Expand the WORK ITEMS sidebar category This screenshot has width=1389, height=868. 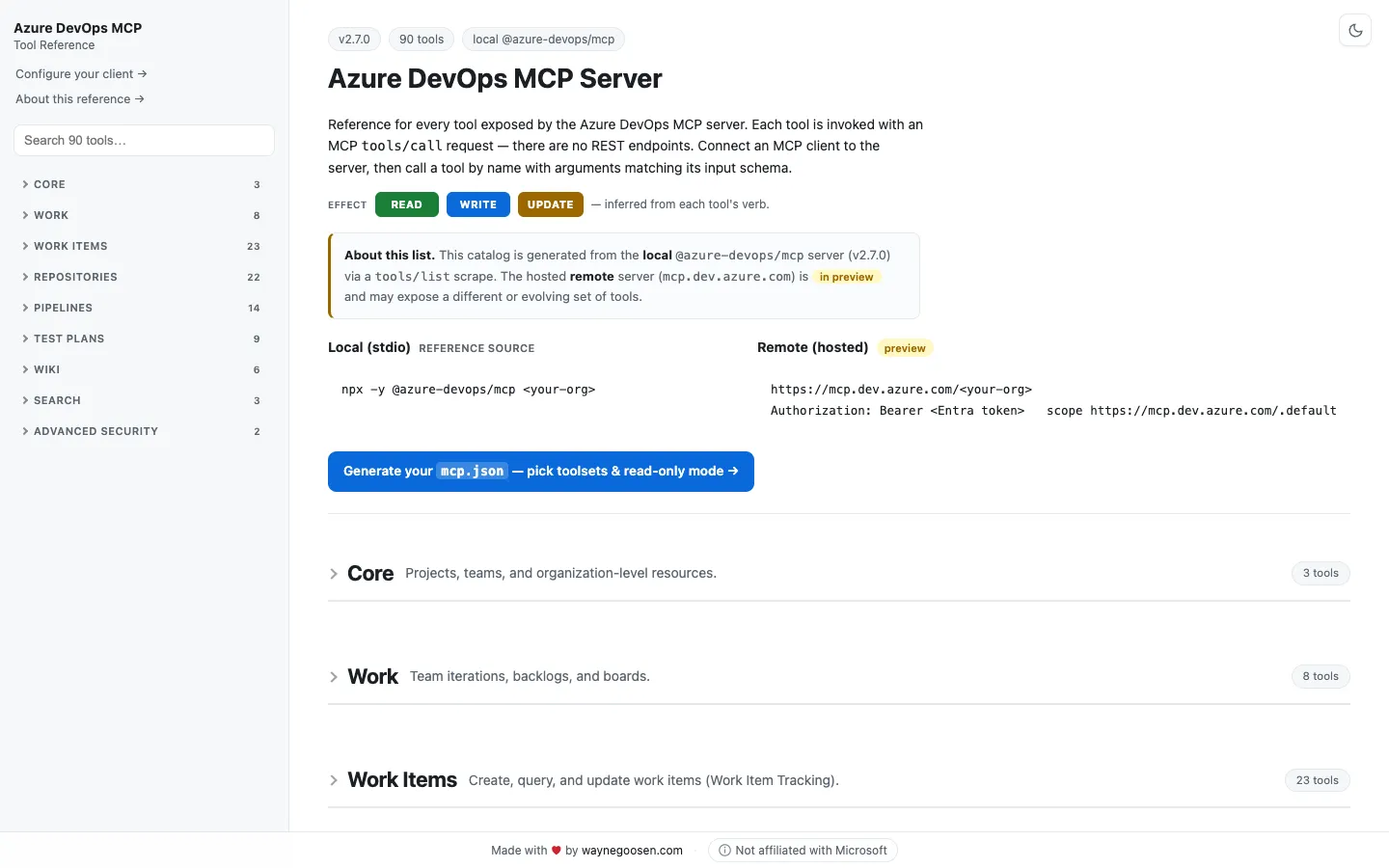point(144,246)
